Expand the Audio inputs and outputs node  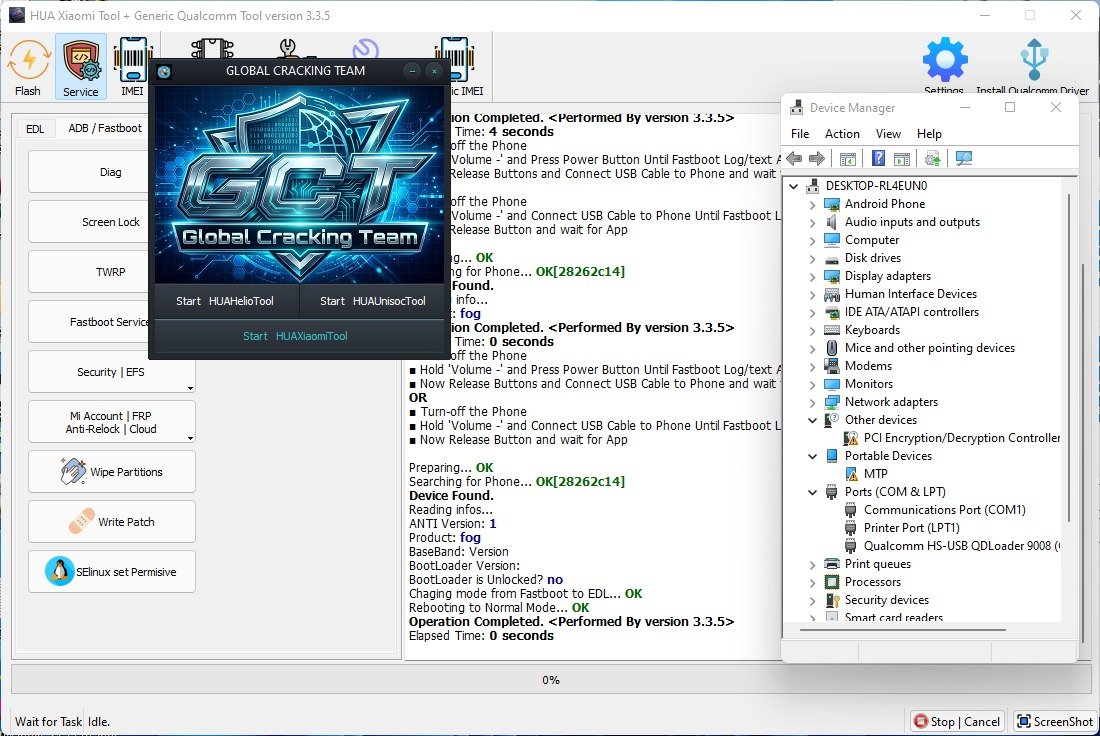(x=812, y=222)
